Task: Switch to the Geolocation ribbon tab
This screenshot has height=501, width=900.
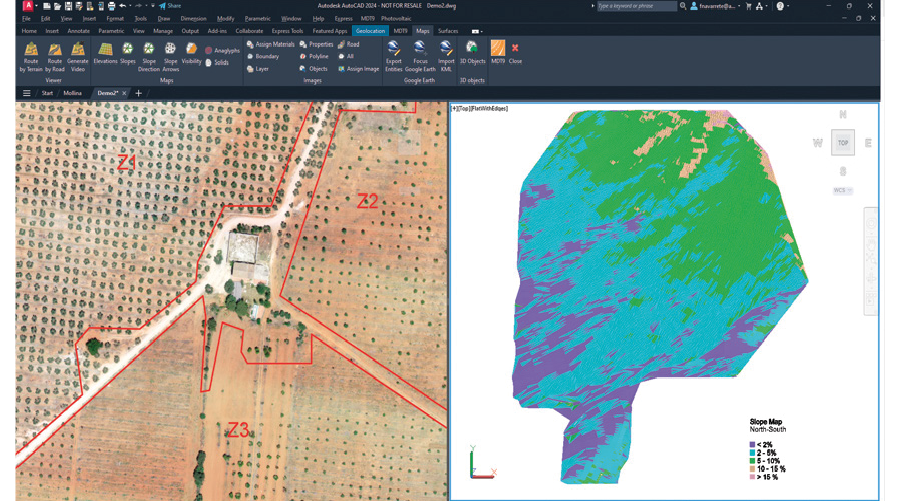Action: [x=370, y=31]
